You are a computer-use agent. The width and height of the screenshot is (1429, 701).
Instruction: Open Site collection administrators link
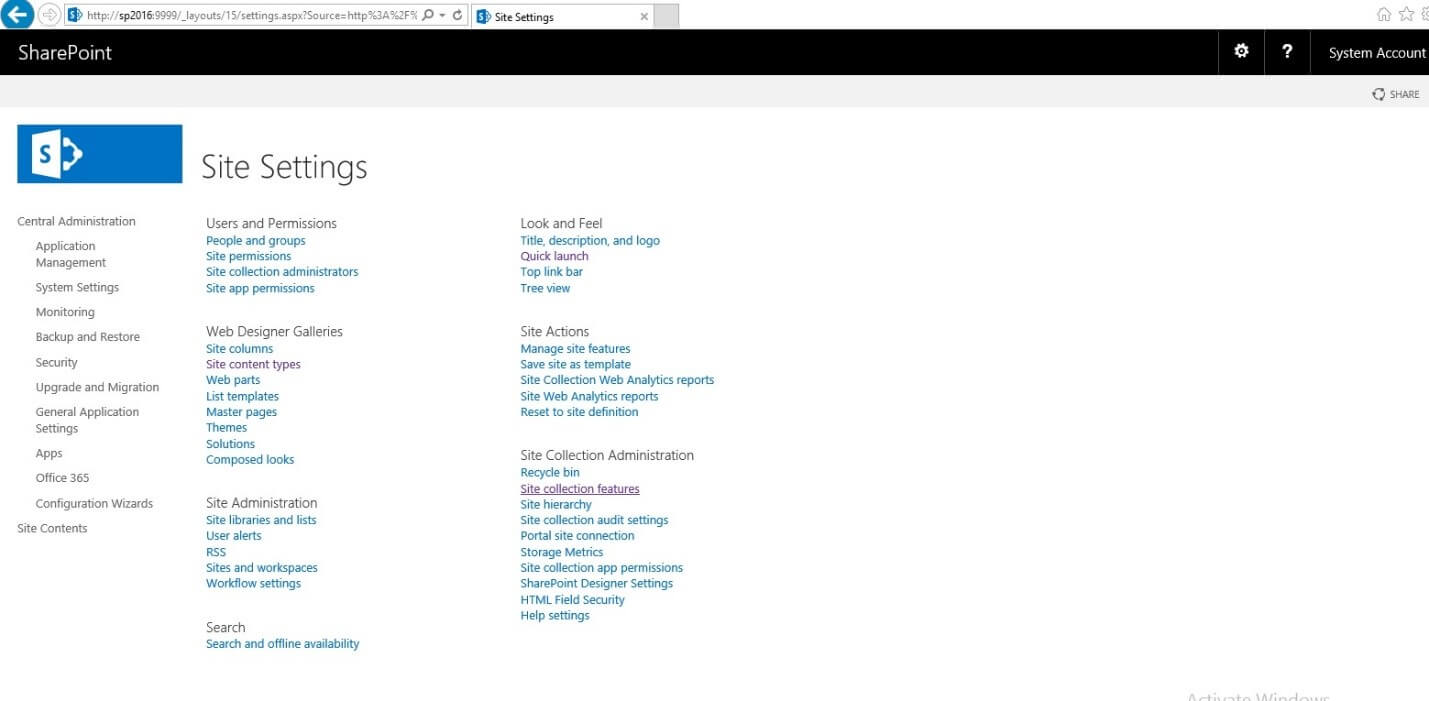282,272
